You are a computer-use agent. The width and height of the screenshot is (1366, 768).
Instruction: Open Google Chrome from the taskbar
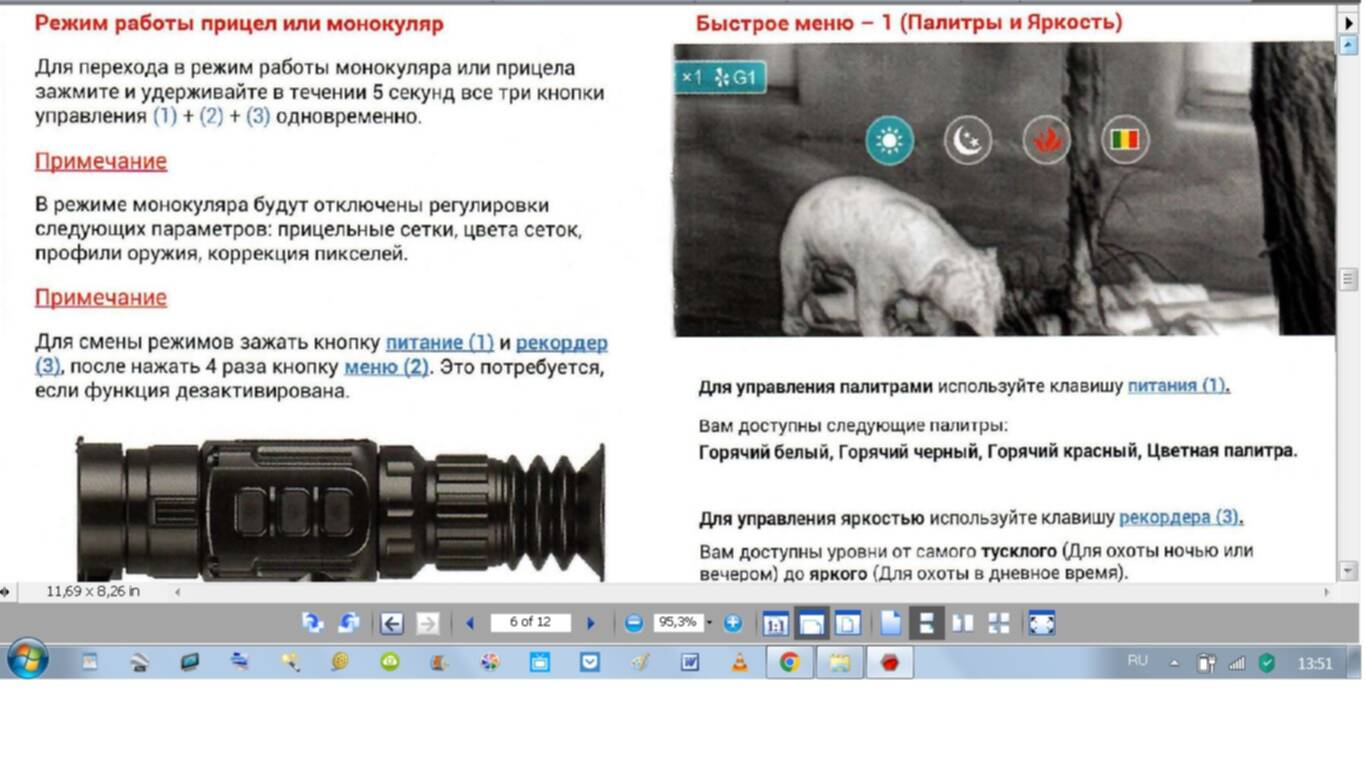coord(789,662)
